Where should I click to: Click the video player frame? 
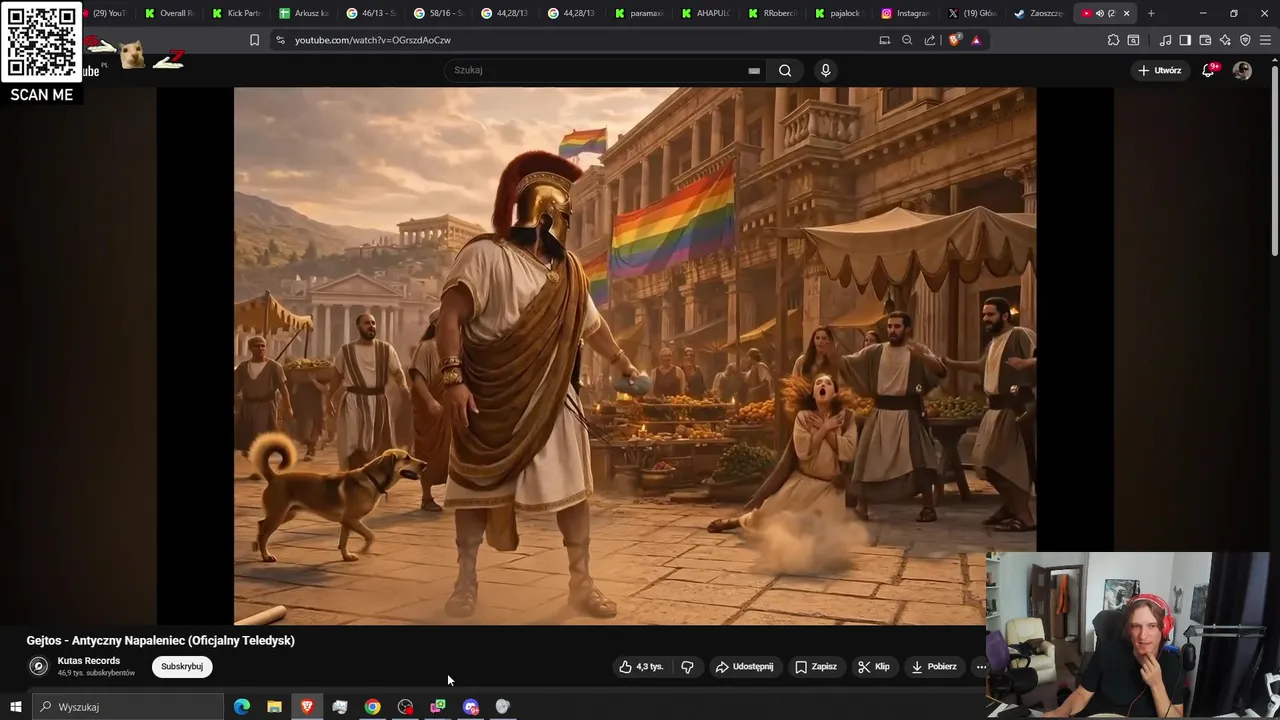click(x=635, y=355)
